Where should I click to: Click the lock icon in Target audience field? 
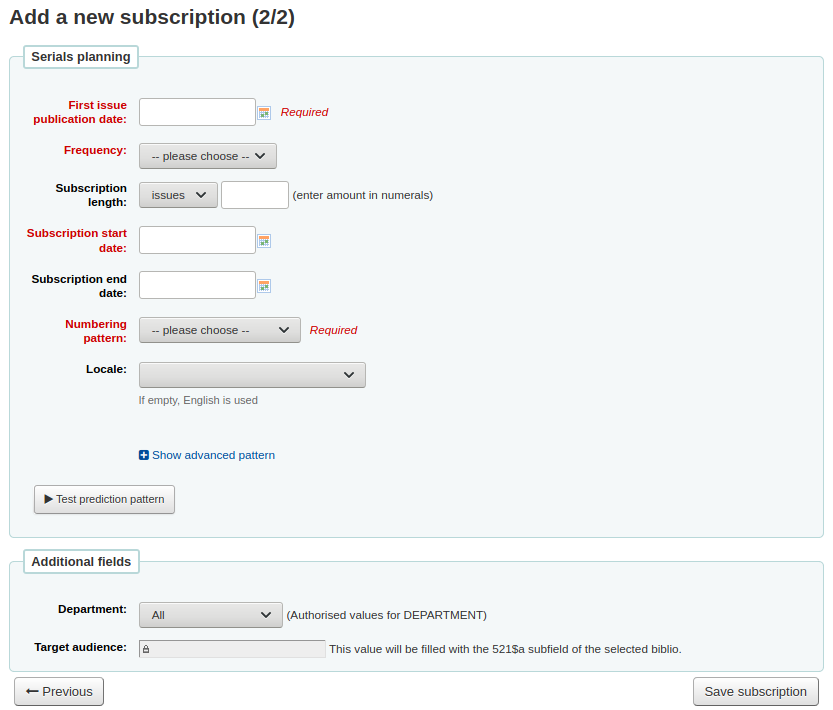pyautogui.click(x=147, y=648)
